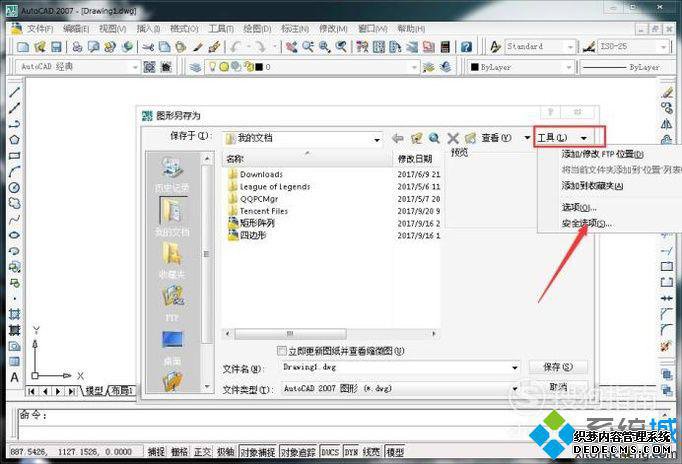Select the Cut scissors icon
682x464 pixels.
[148, 47]
